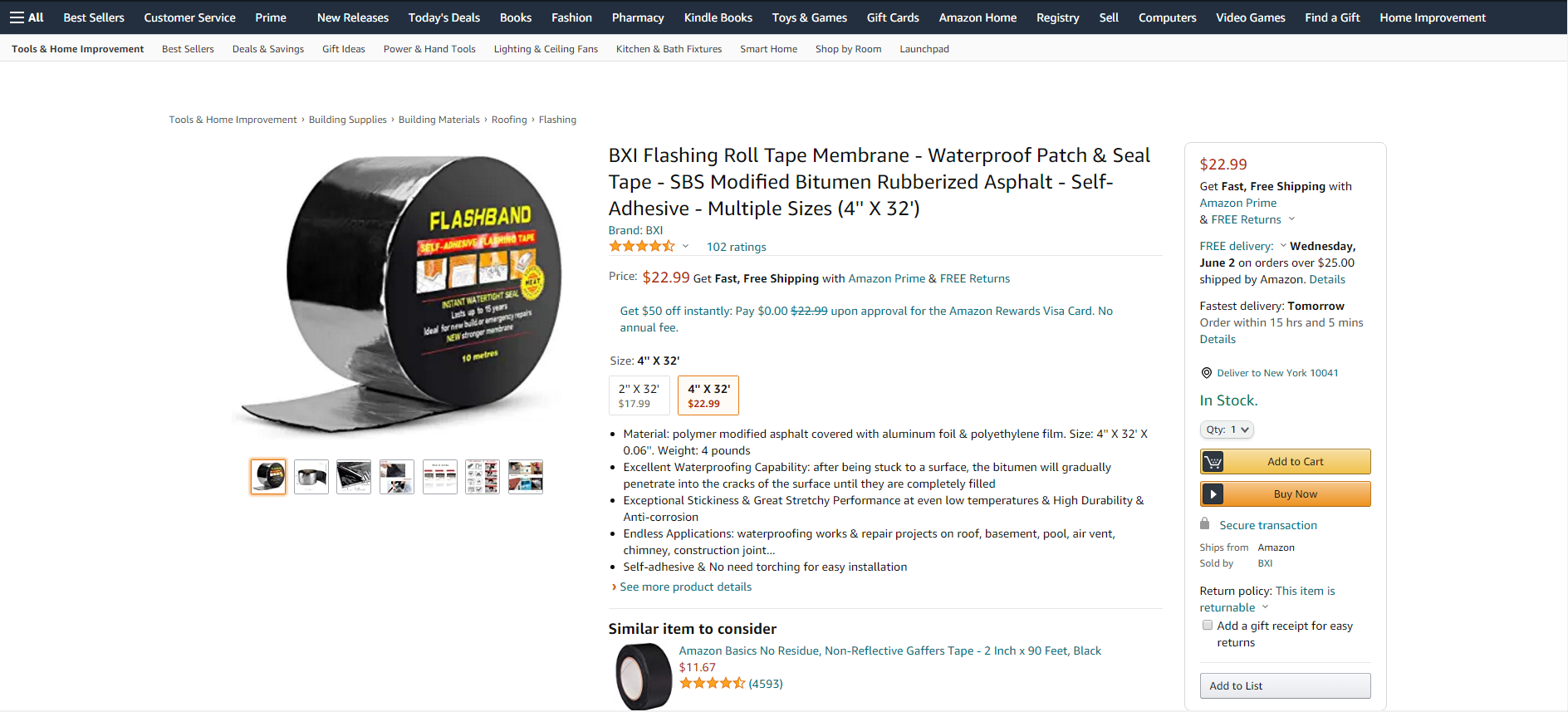The width and height of the screenshot is (1568, 712).
Task: Expand the return policy details chevron
Action: [1265, 607]
